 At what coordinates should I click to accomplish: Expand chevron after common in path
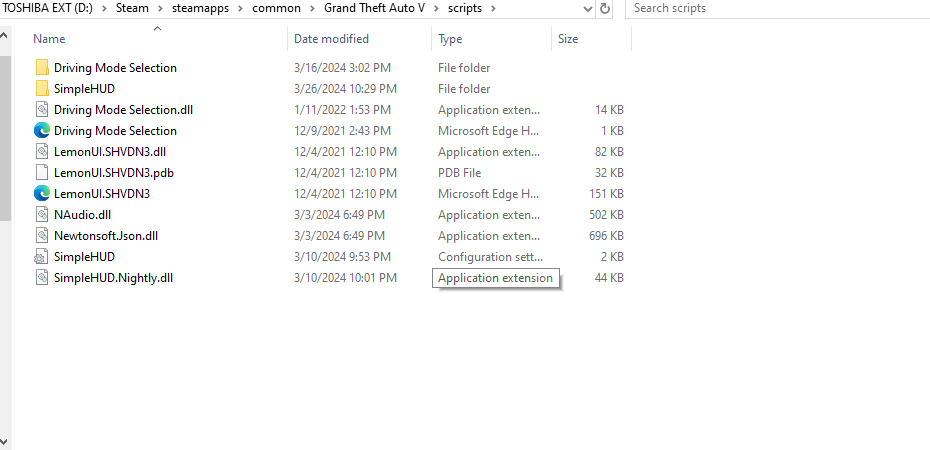click(312, 8)
